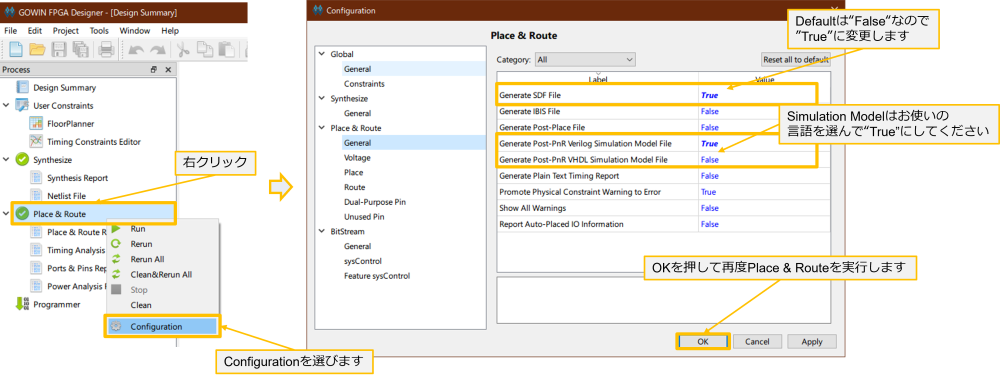Screen dimensions: 1000x377
Task: Click the Clean&Rerun All arrows icon
Action: (116, 274)
